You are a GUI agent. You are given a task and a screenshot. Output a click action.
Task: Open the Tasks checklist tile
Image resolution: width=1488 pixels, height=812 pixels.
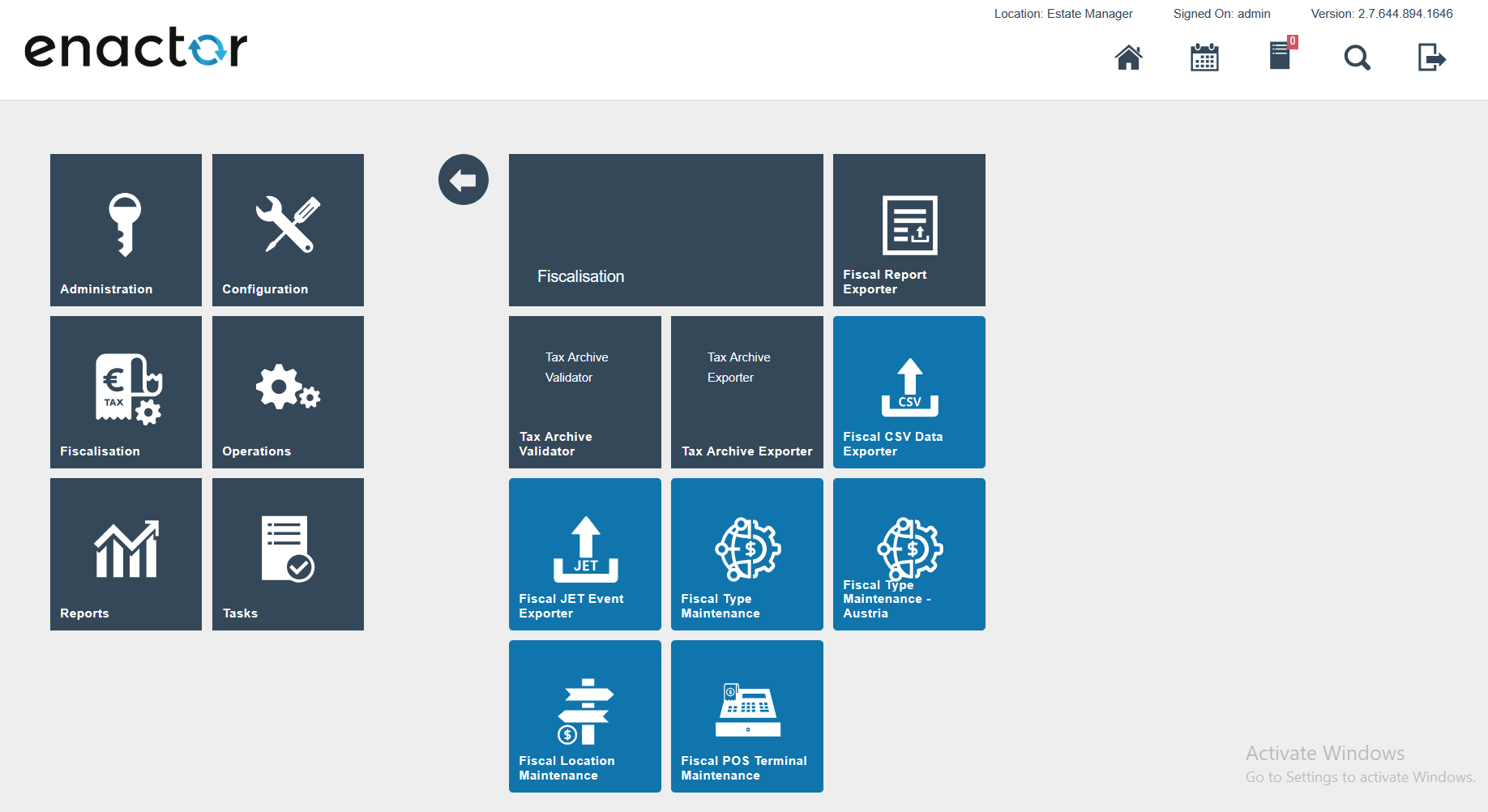[x=288, y=554]
